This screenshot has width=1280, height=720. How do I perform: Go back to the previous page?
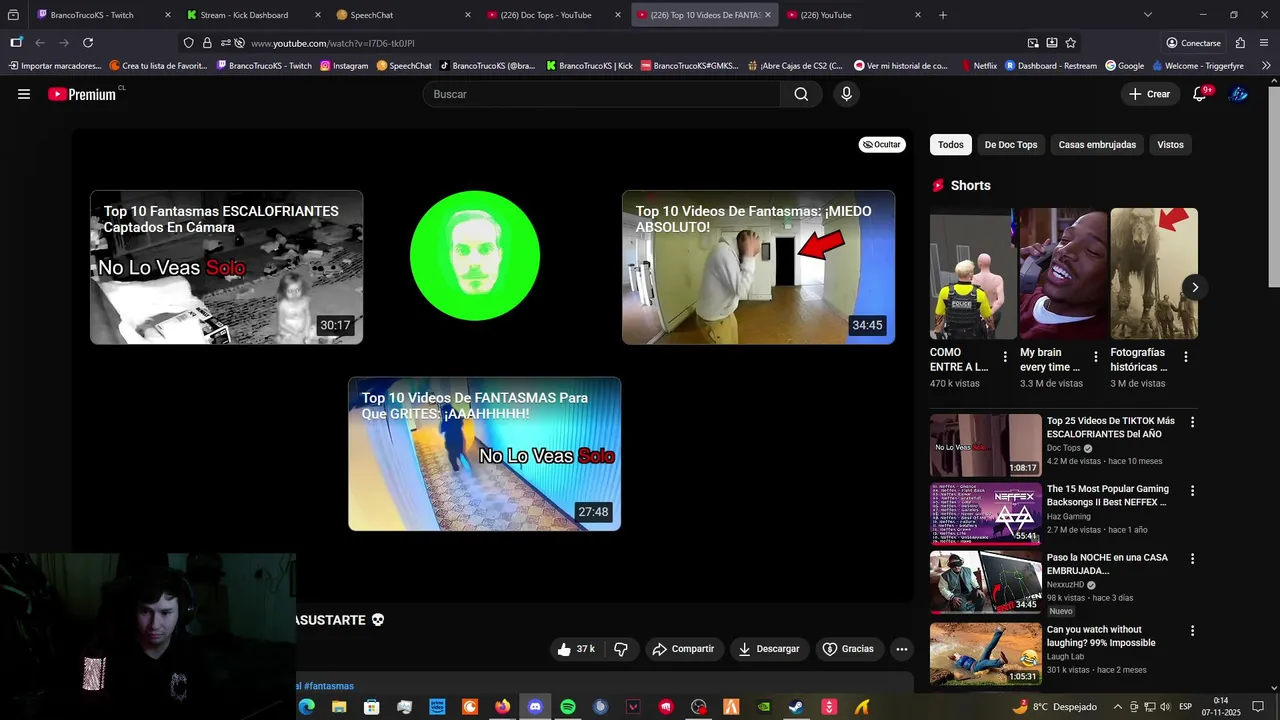click(40, 43)
